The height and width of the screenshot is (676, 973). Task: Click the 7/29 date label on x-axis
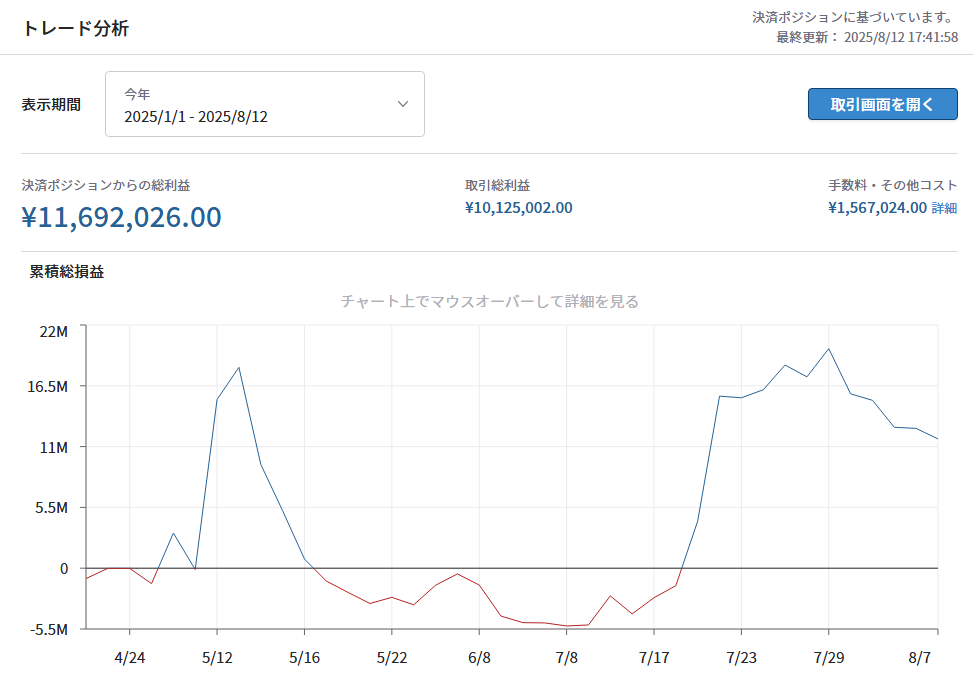[x=829, y=657]
